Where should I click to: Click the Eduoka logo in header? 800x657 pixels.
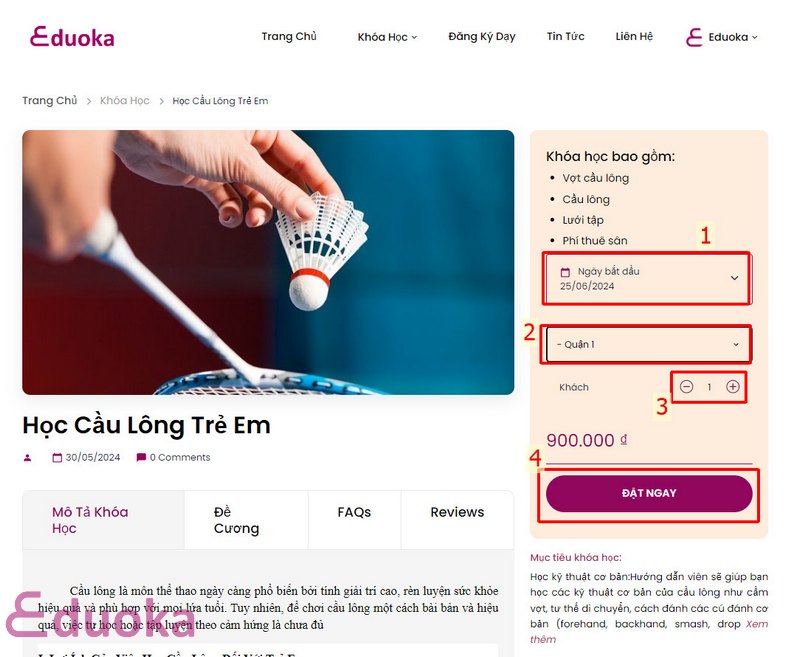[x=72, y=37]
